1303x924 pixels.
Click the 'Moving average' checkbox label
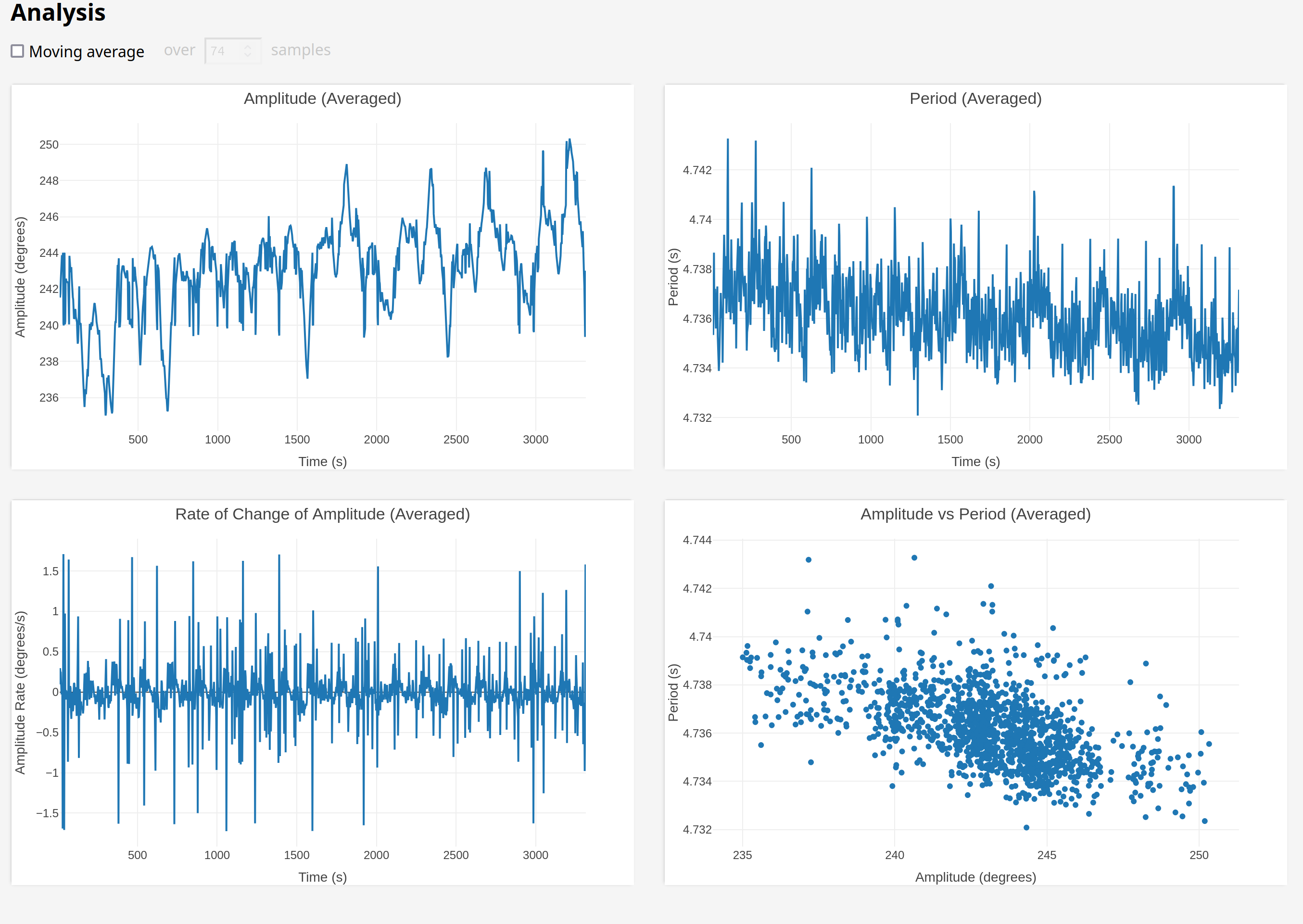click(x=87, y=52)
